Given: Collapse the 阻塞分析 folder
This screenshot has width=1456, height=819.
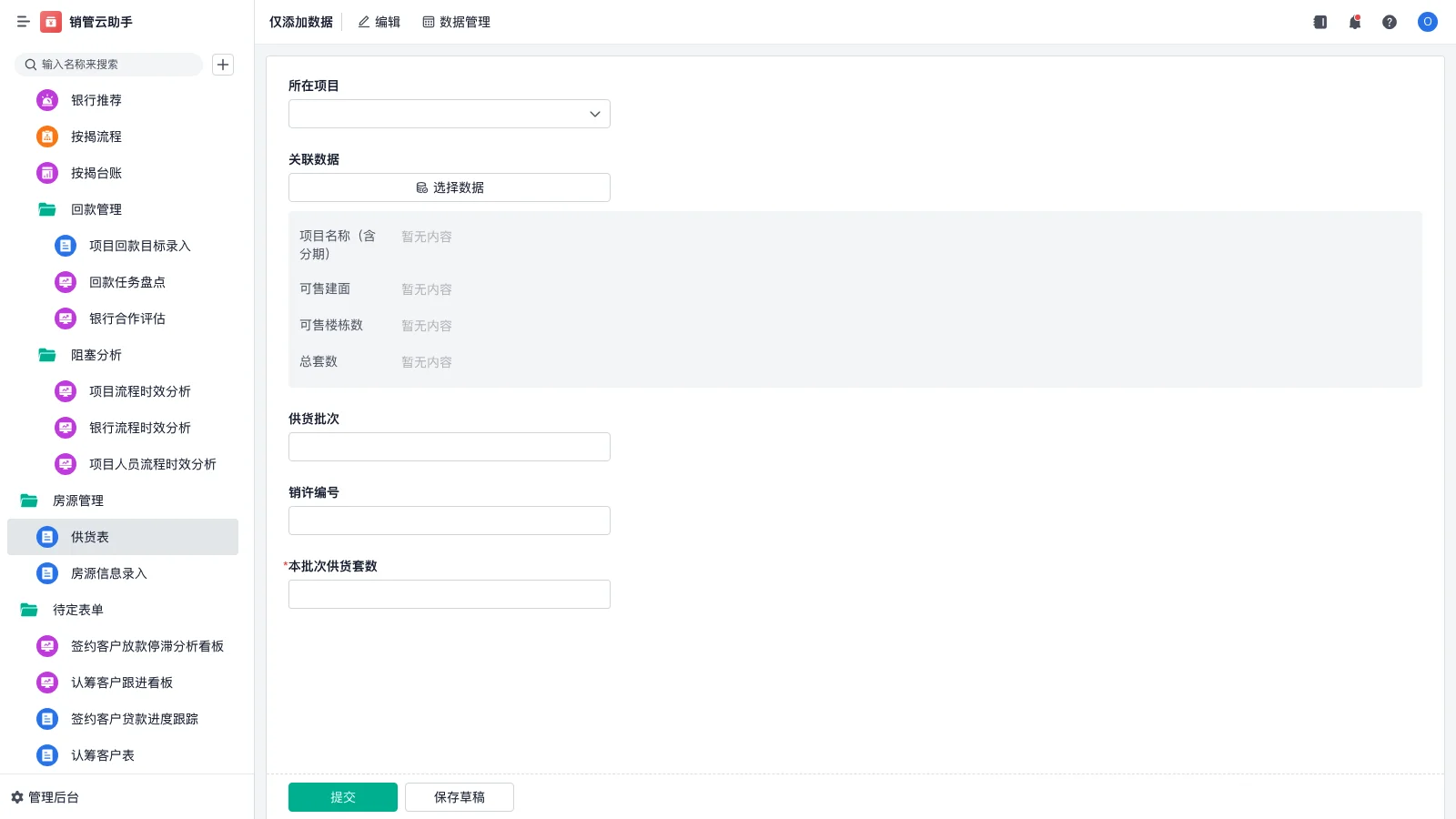Looking at the screenshot, I should pyautogui.click(x=47, y=355).
